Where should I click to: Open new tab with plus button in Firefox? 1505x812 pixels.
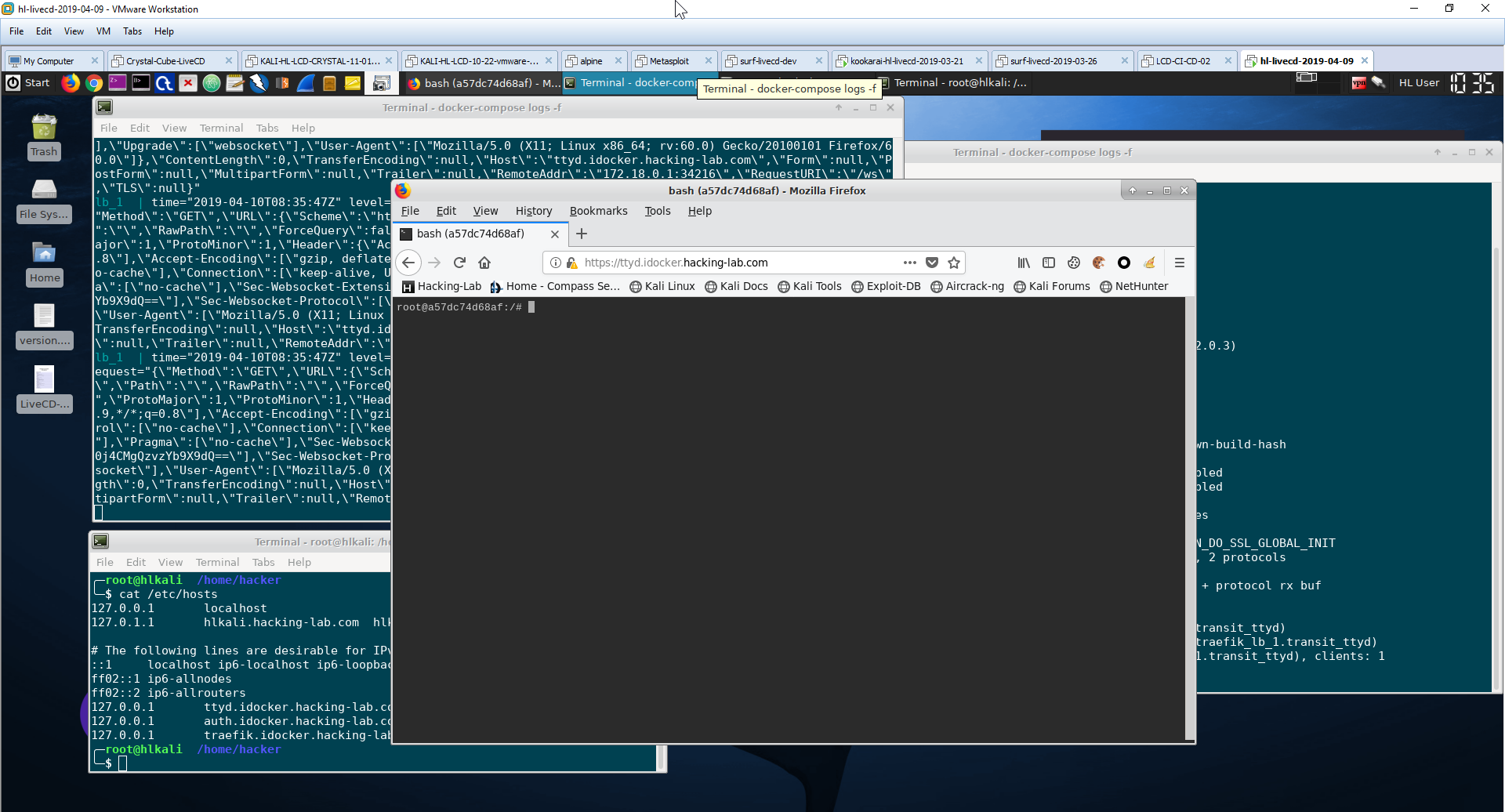(582, 234)
